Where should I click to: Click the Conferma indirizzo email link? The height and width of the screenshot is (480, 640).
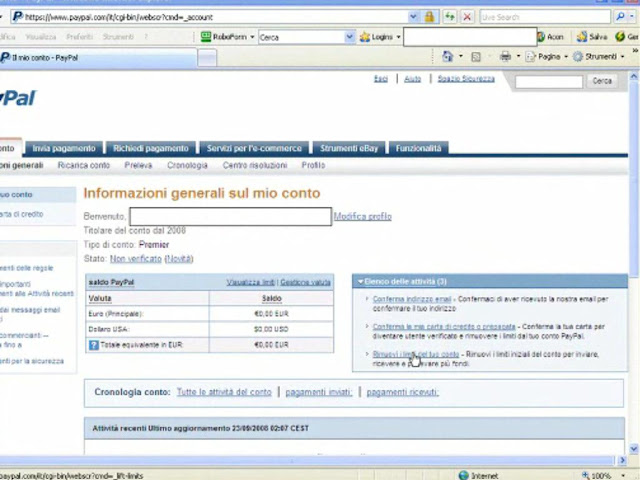[412, 299]
